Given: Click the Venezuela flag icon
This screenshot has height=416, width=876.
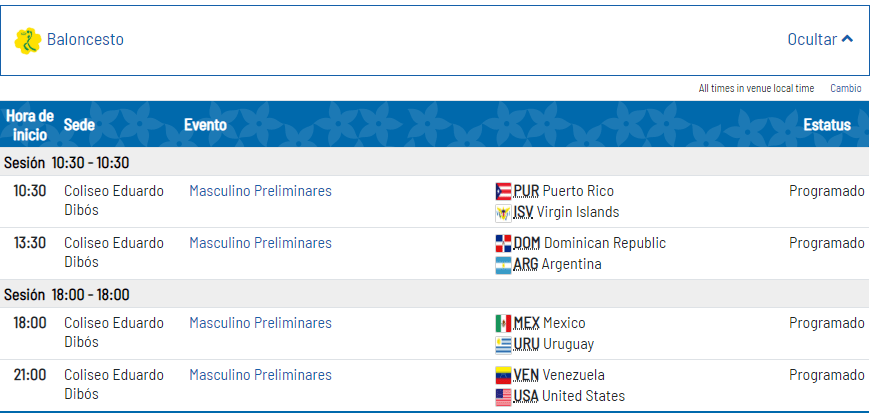Looking at the screenshot, I should [x=503, y=375].
